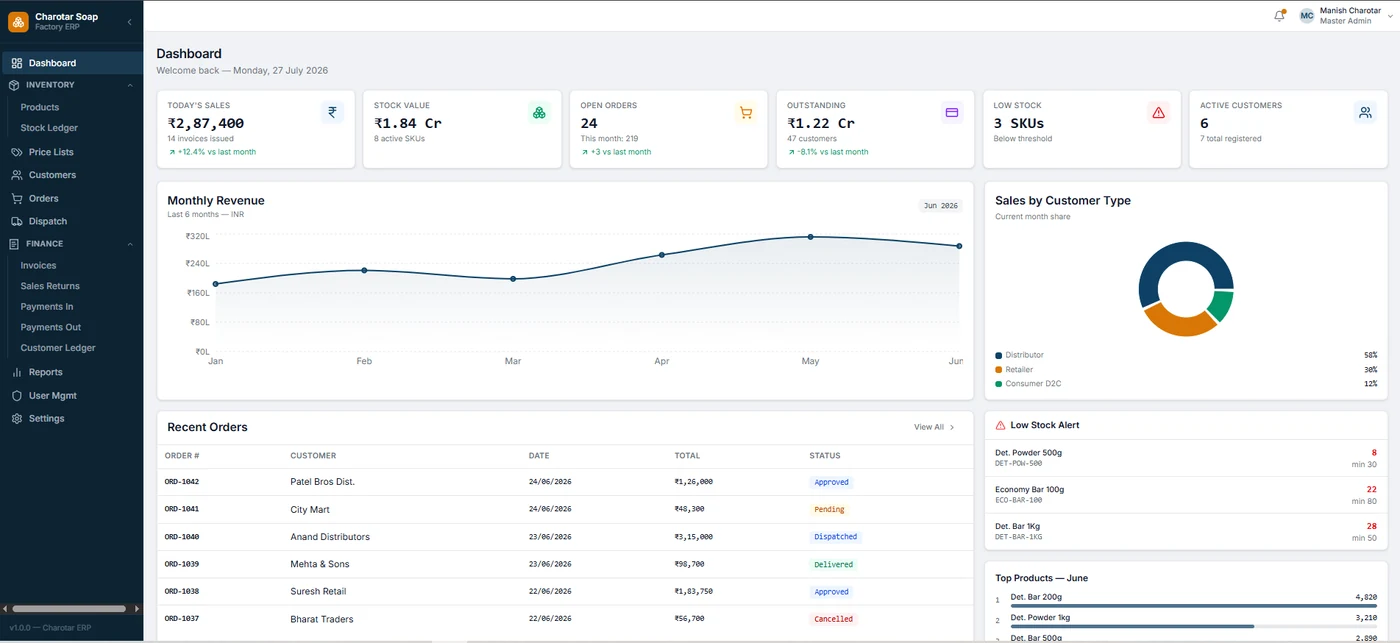Image resolution: width=1400 pixels, height=643 pixels.
Task: Click the Det. Bar 200g progress bar
Action: pos(1194,606)
